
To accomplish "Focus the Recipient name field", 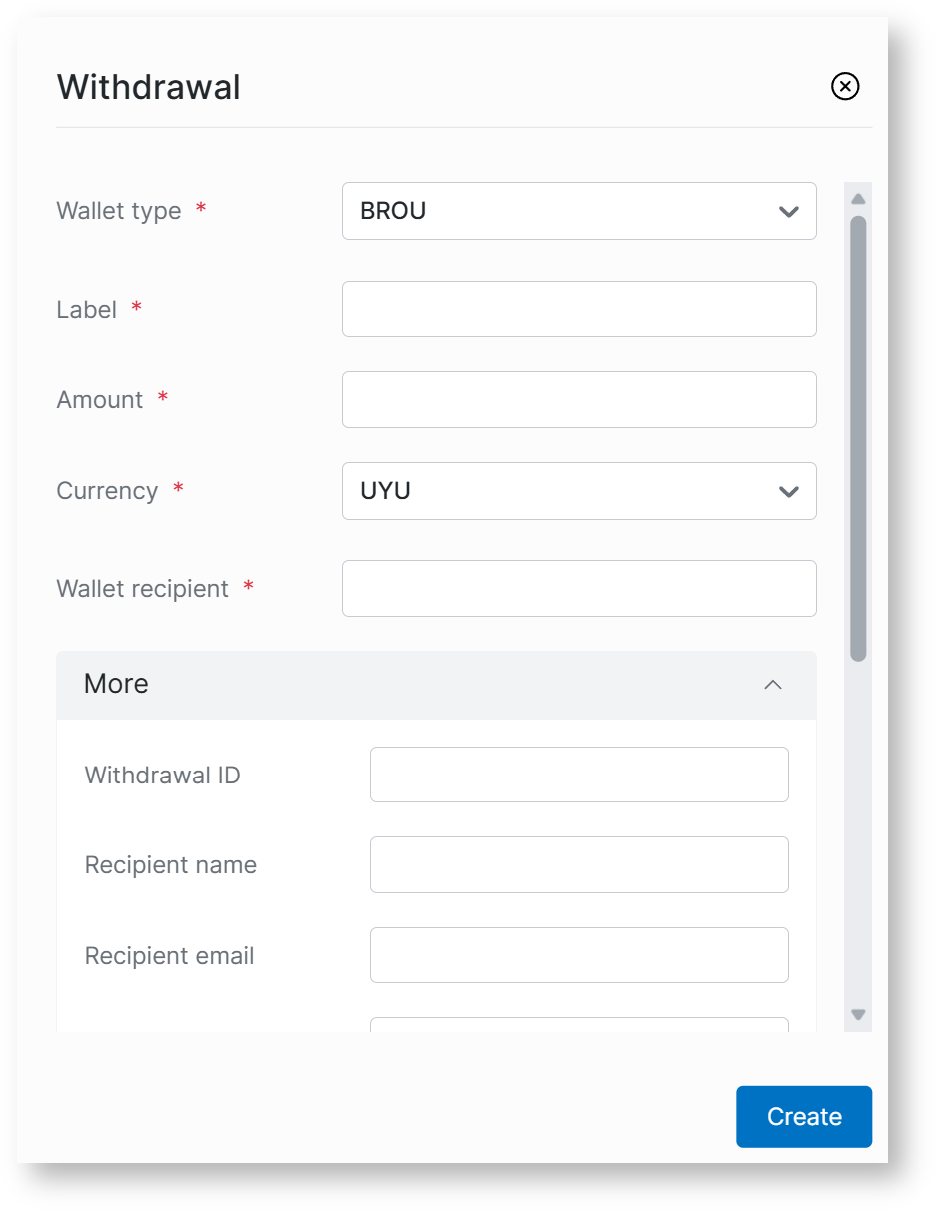I will [x=578, y=865].
